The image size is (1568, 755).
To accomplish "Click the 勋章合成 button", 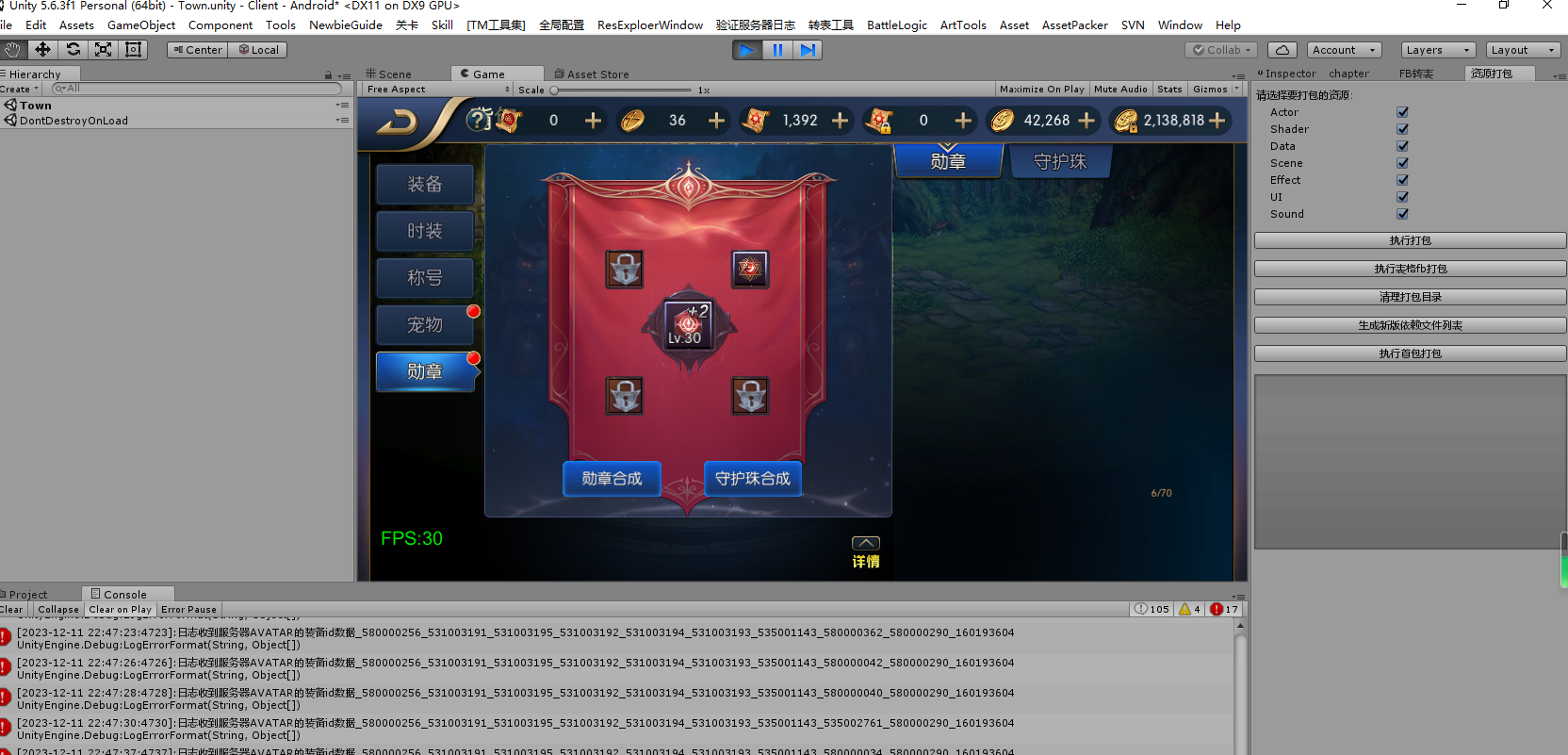I will 612,479.
